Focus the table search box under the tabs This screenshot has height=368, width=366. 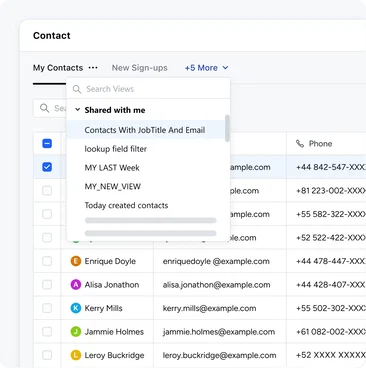click(50, 108)
